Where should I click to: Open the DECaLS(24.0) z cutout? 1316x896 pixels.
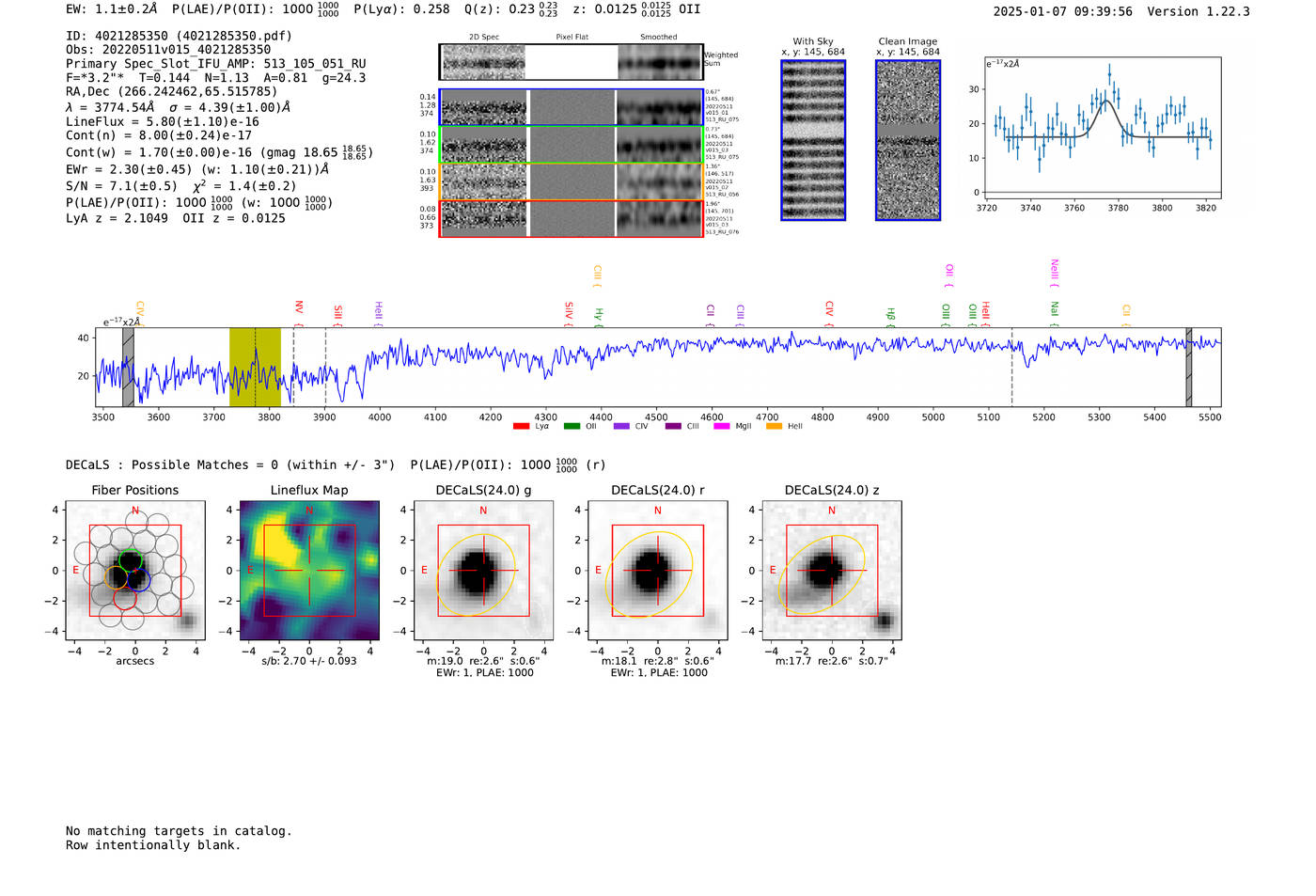pyautogui.click(x=832, y=571)
